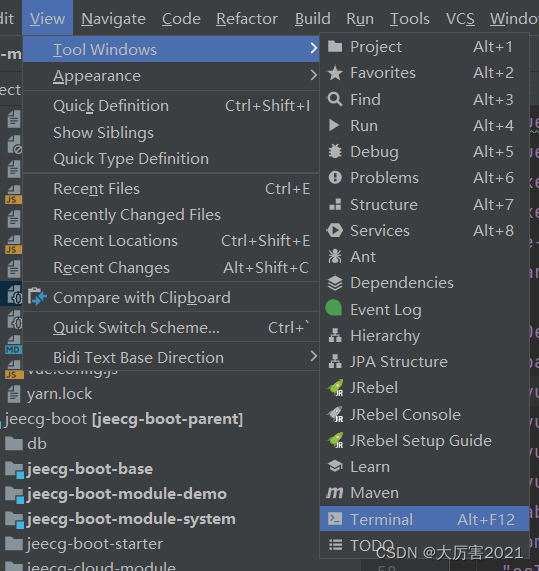Select Recent Locations
This screenshot has height=571, width=539.
(x=171, y=241)
